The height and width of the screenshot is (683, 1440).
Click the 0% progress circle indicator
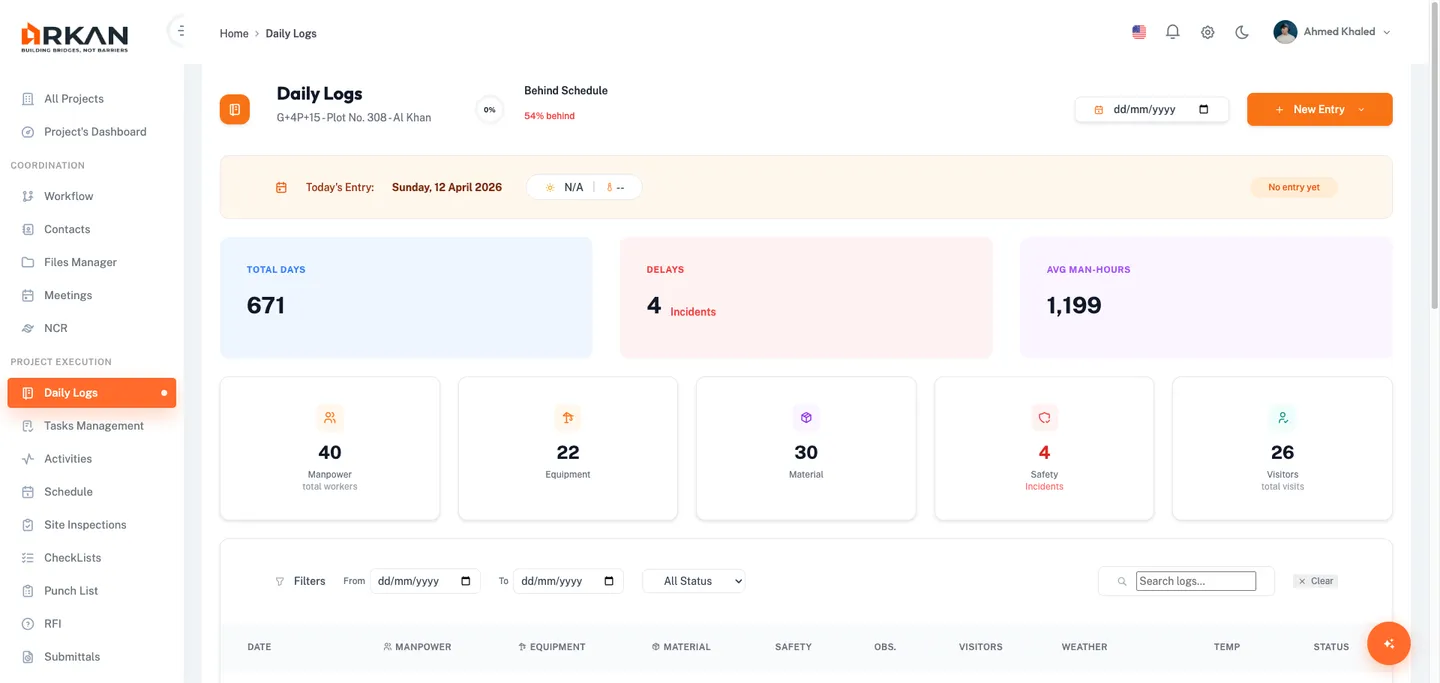(489, 110)
